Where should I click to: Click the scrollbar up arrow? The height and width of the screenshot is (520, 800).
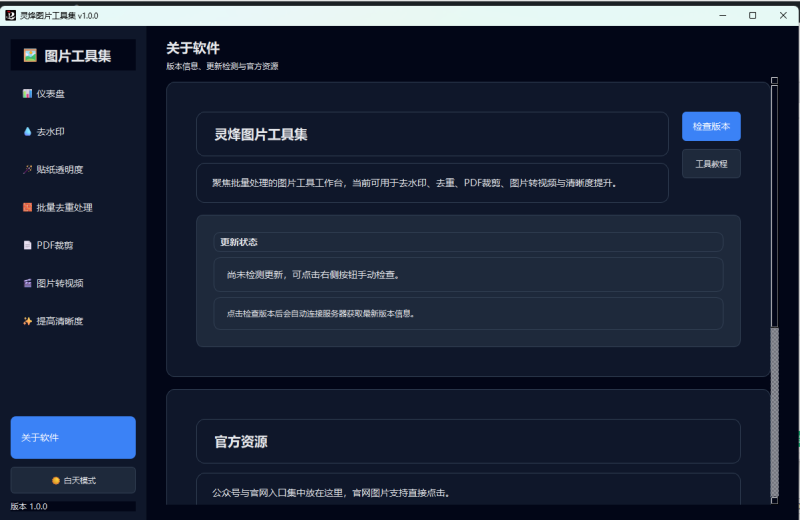click(774, 81)
